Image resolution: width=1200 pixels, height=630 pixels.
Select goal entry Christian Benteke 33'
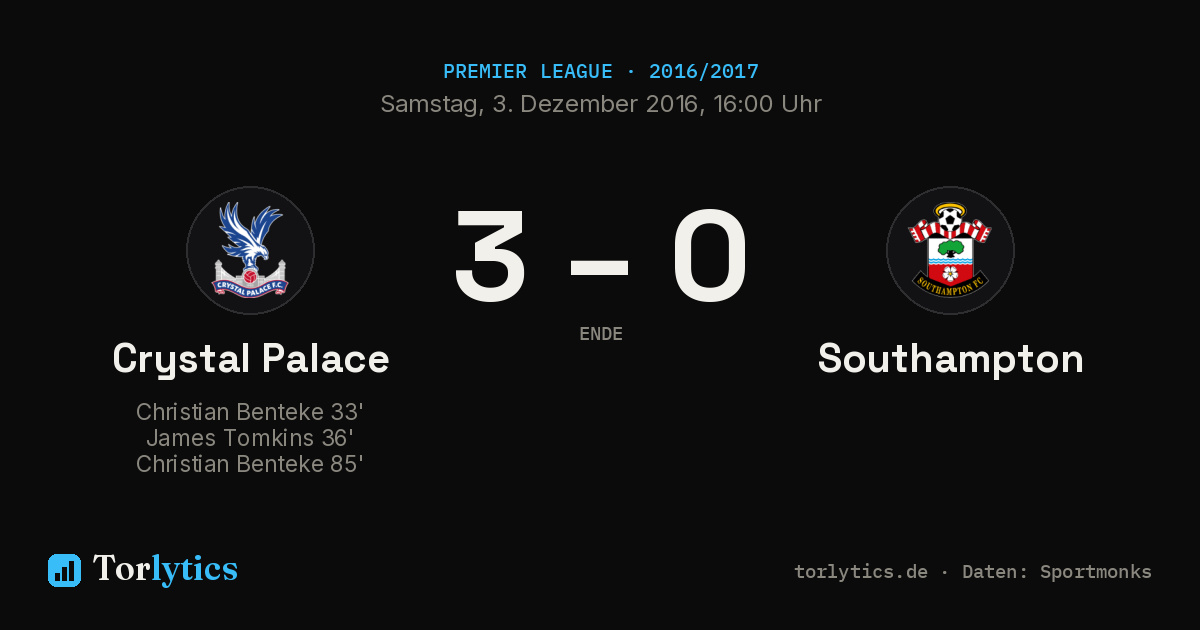click(x=250, y=412)
